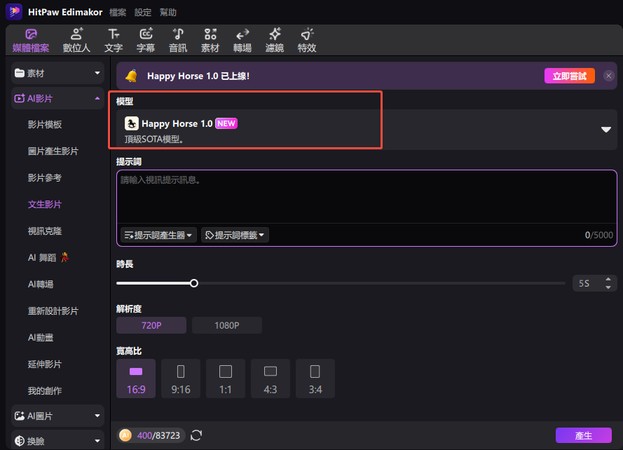This screenshot has height=450, width=623.
Task: Decrease duration with the down stepper arrow
Action: [608, 287]
